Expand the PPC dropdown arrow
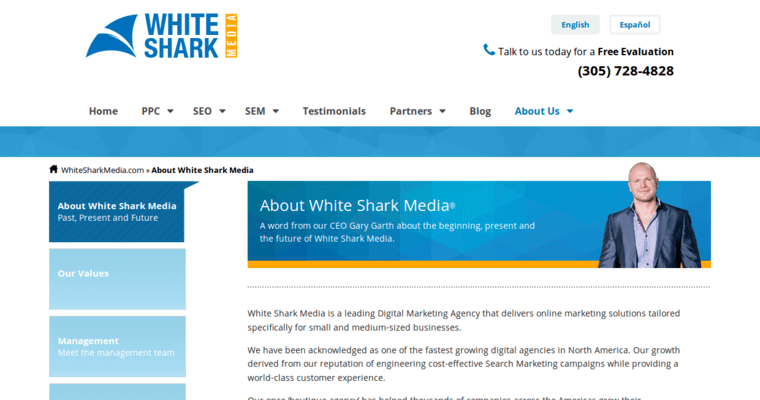Image resolution: width=760 pixels, height=400 pixels. point(170,111)
